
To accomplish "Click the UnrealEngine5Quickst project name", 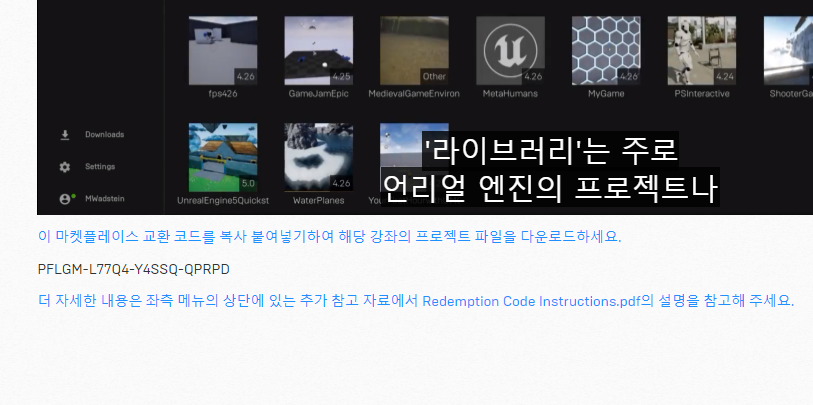I will tap(223, 201).
